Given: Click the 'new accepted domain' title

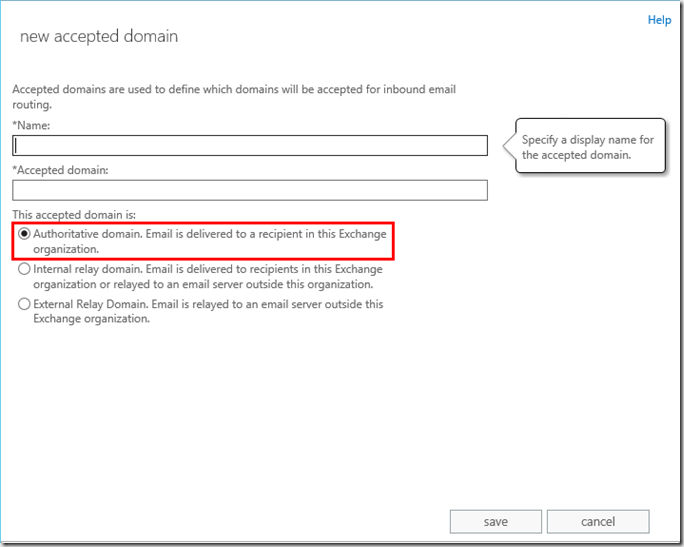Looking at the screenshot, I should [99, 37].
